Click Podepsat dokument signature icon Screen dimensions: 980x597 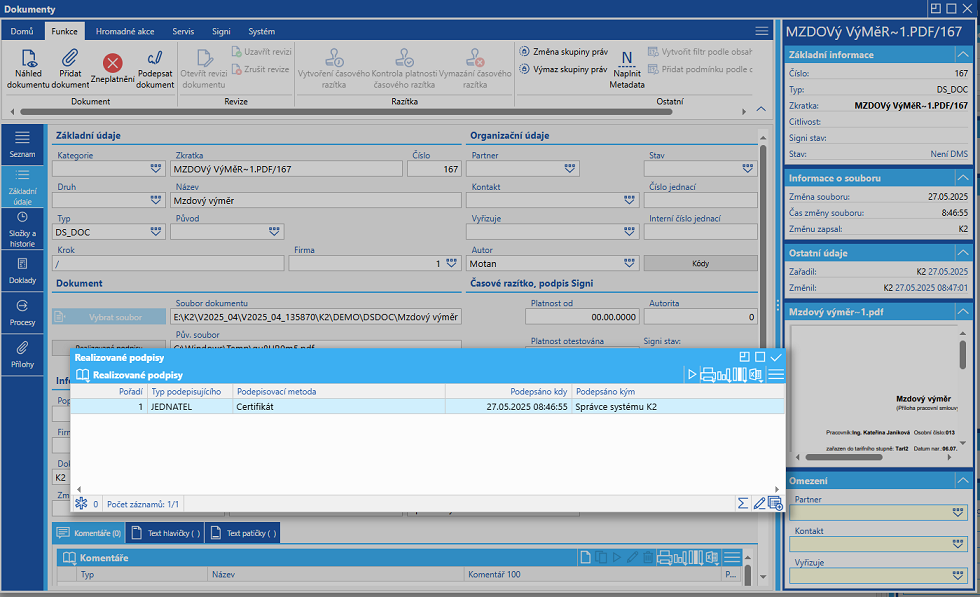tap(155, 59)
